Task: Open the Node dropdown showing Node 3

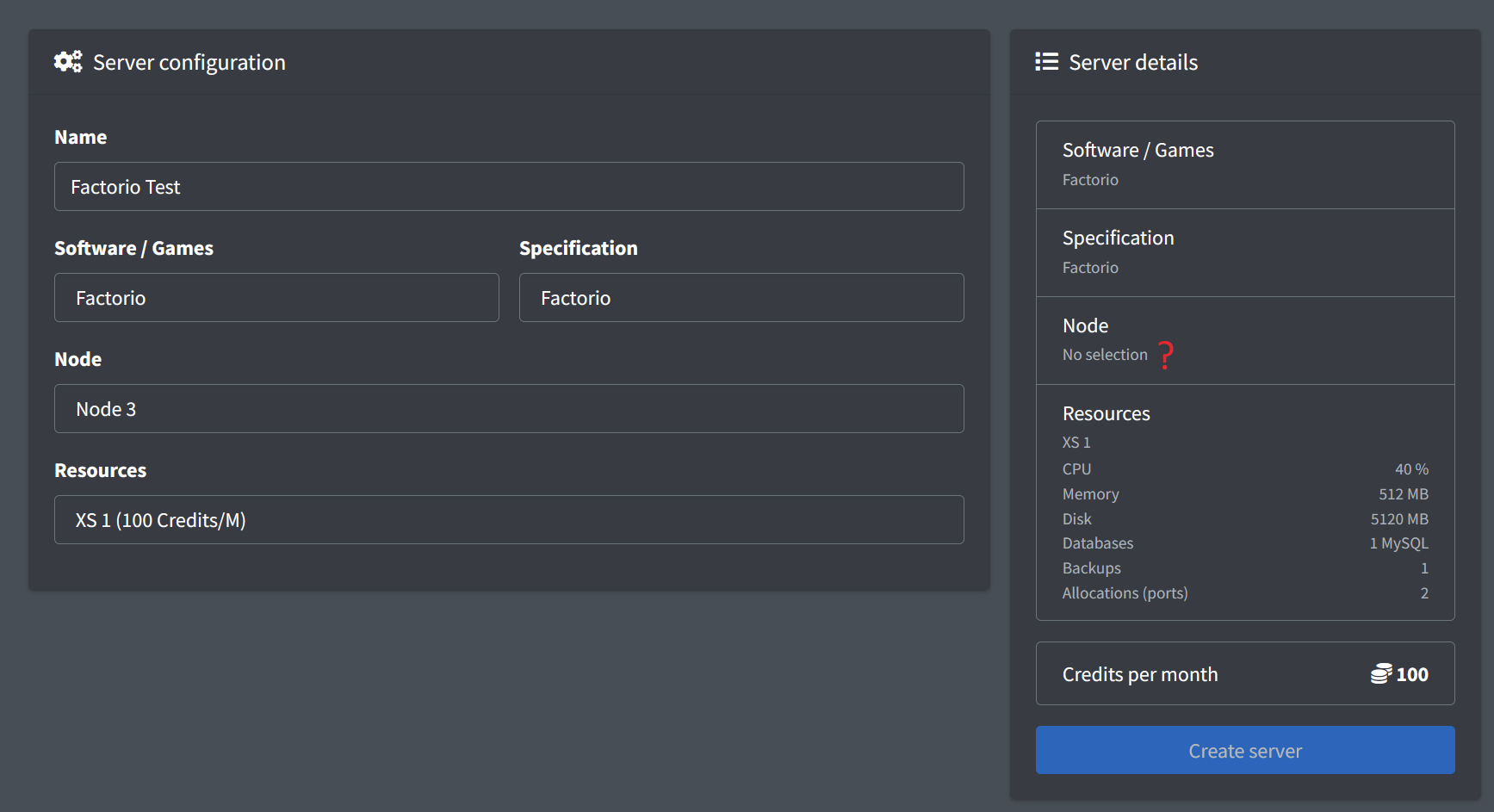Action: coord(508,408)
